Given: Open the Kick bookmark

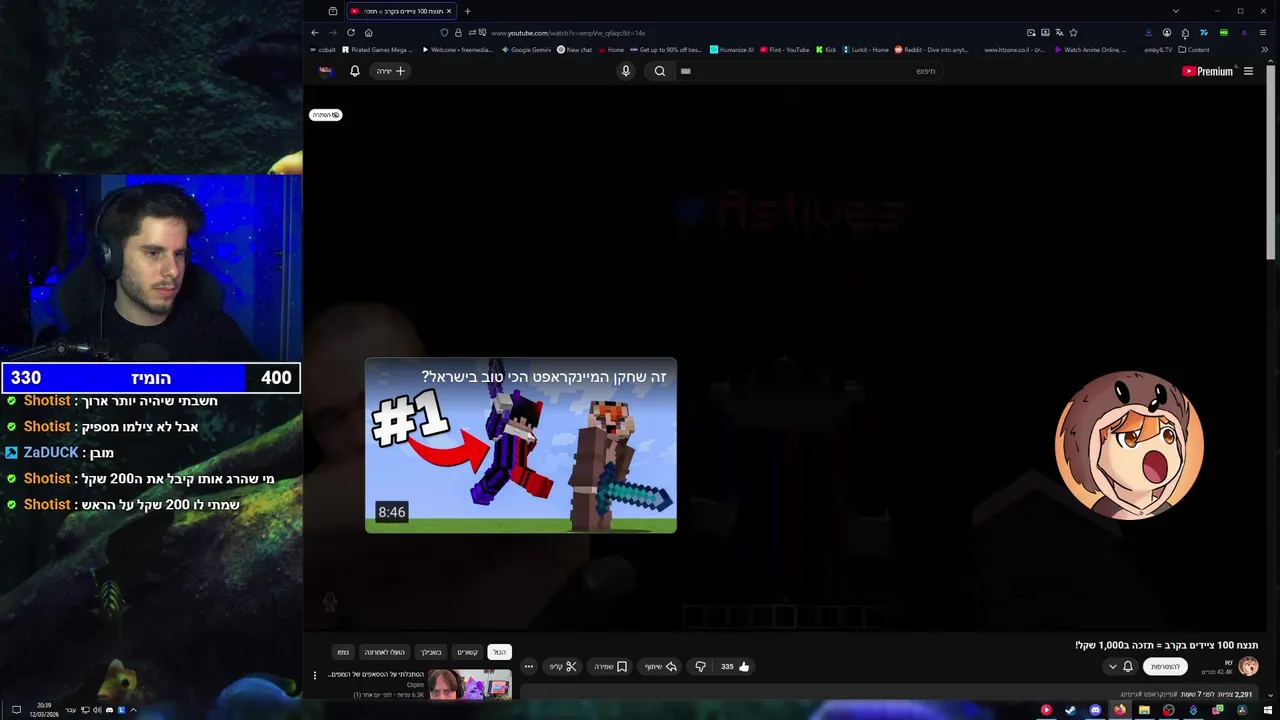Looking at the screenshot, I should pyautogui.click(x=826, y=49).
